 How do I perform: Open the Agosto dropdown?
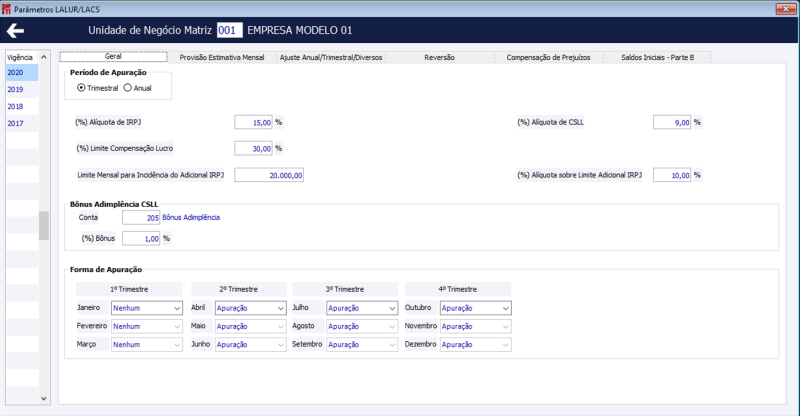[362, 326]
